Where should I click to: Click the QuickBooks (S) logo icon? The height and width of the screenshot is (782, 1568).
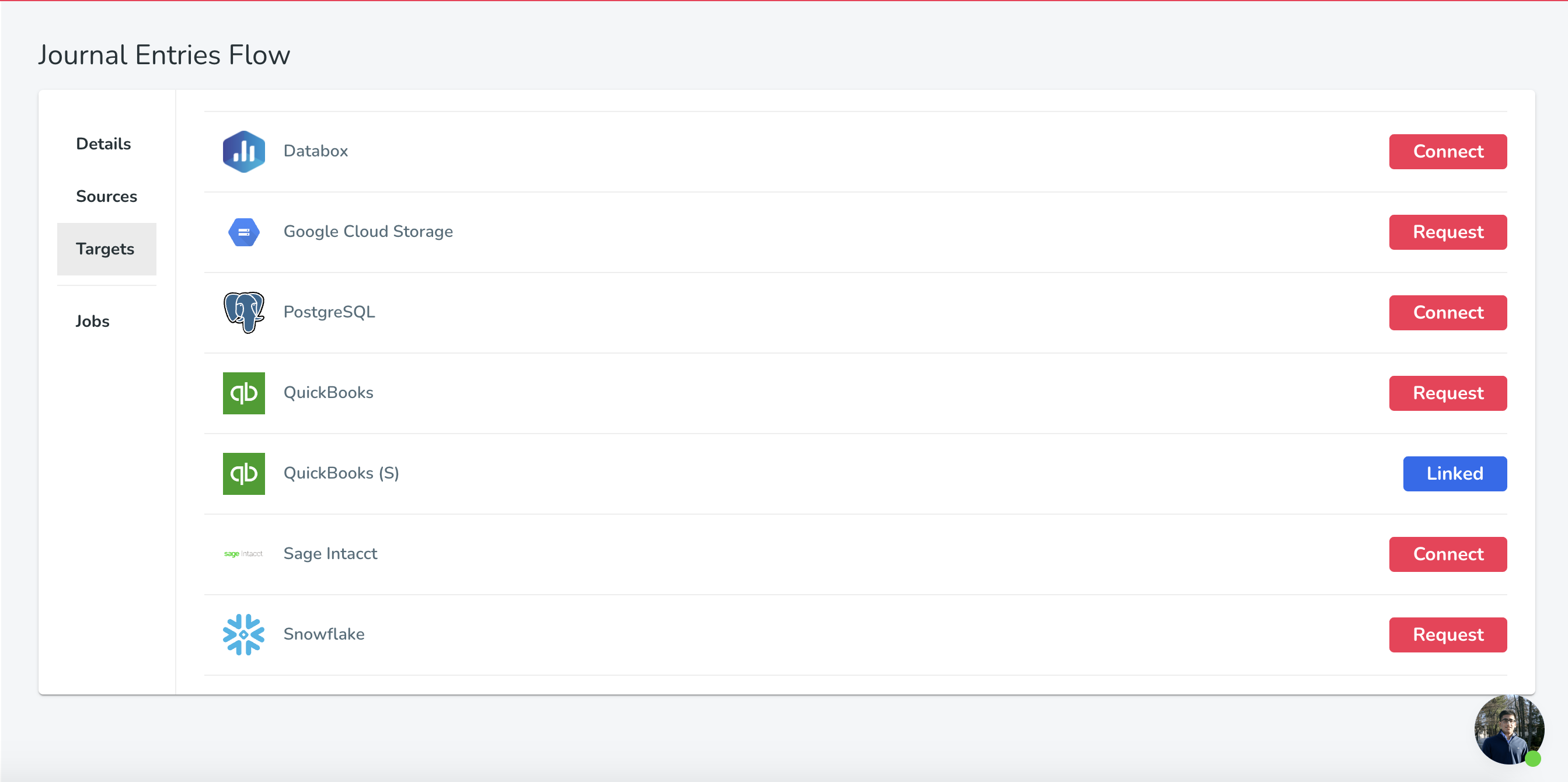[243, 473]
